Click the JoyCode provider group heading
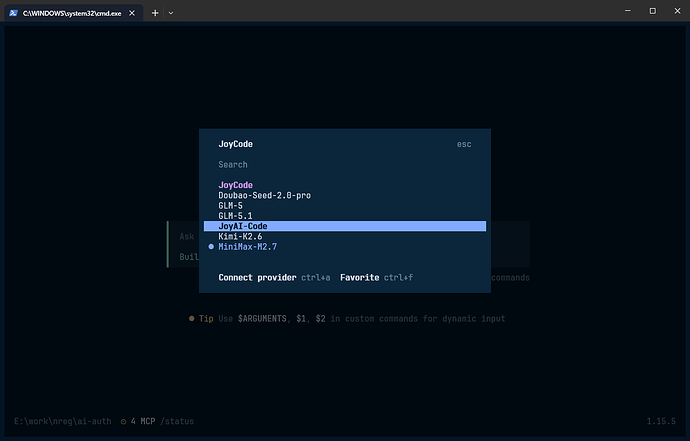Screen dimensions: 690x441 point(235,185)
